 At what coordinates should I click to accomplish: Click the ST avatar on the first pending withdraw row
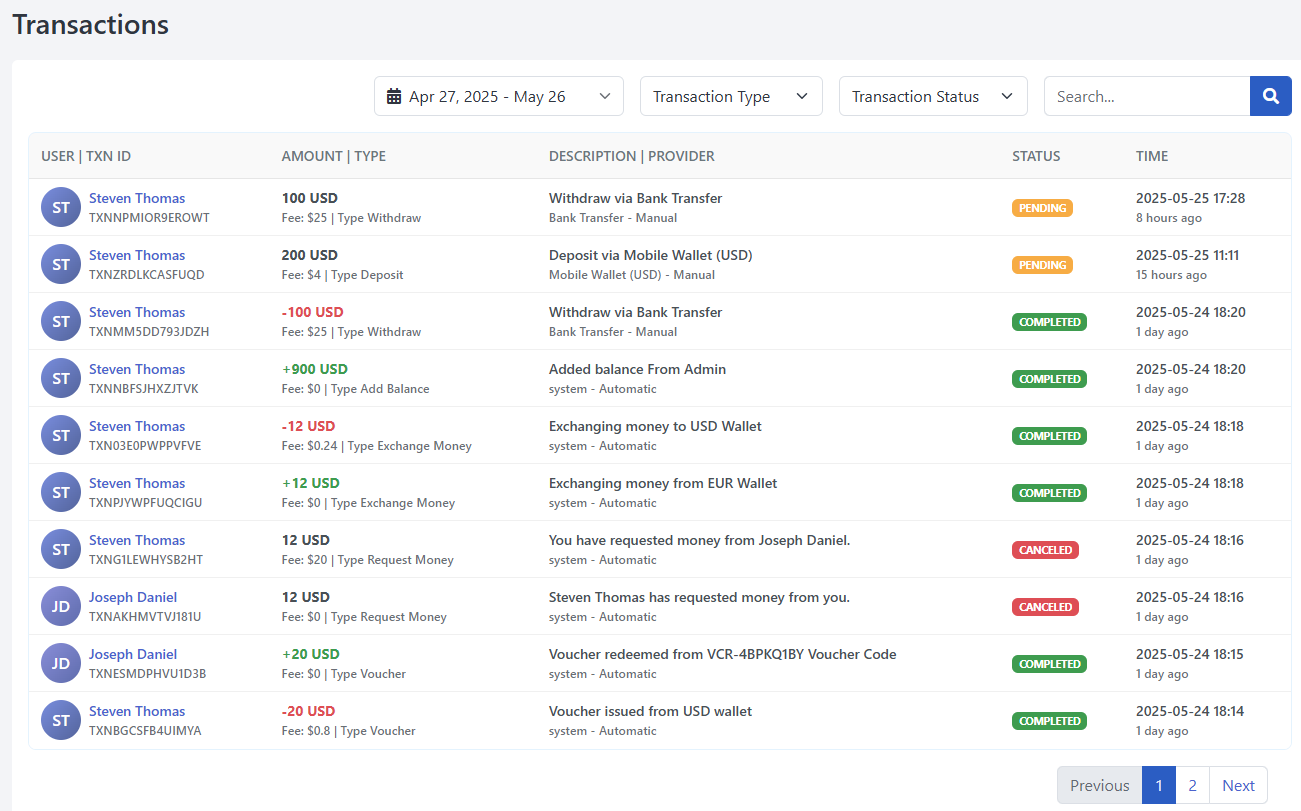60,207
